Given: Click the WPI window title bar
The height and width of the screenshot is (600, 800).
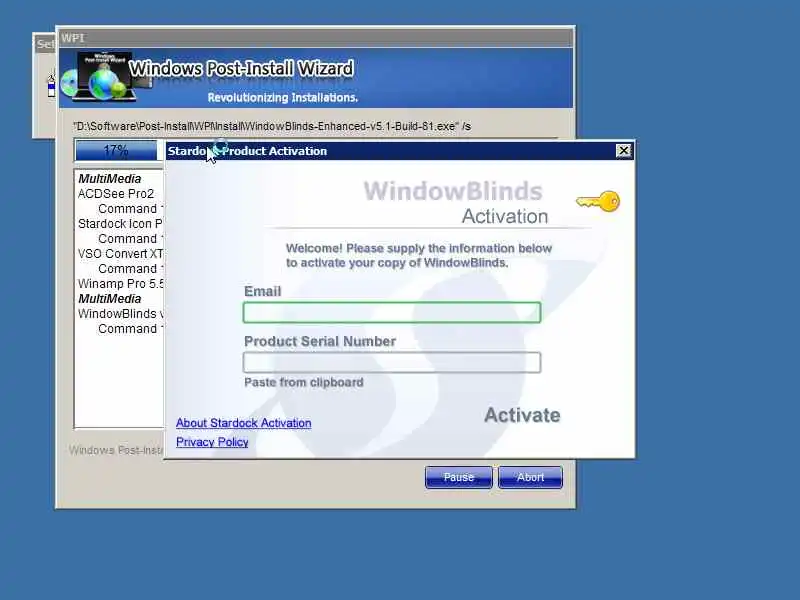Looking at the screenshot, I should click(x=316, y=38).
